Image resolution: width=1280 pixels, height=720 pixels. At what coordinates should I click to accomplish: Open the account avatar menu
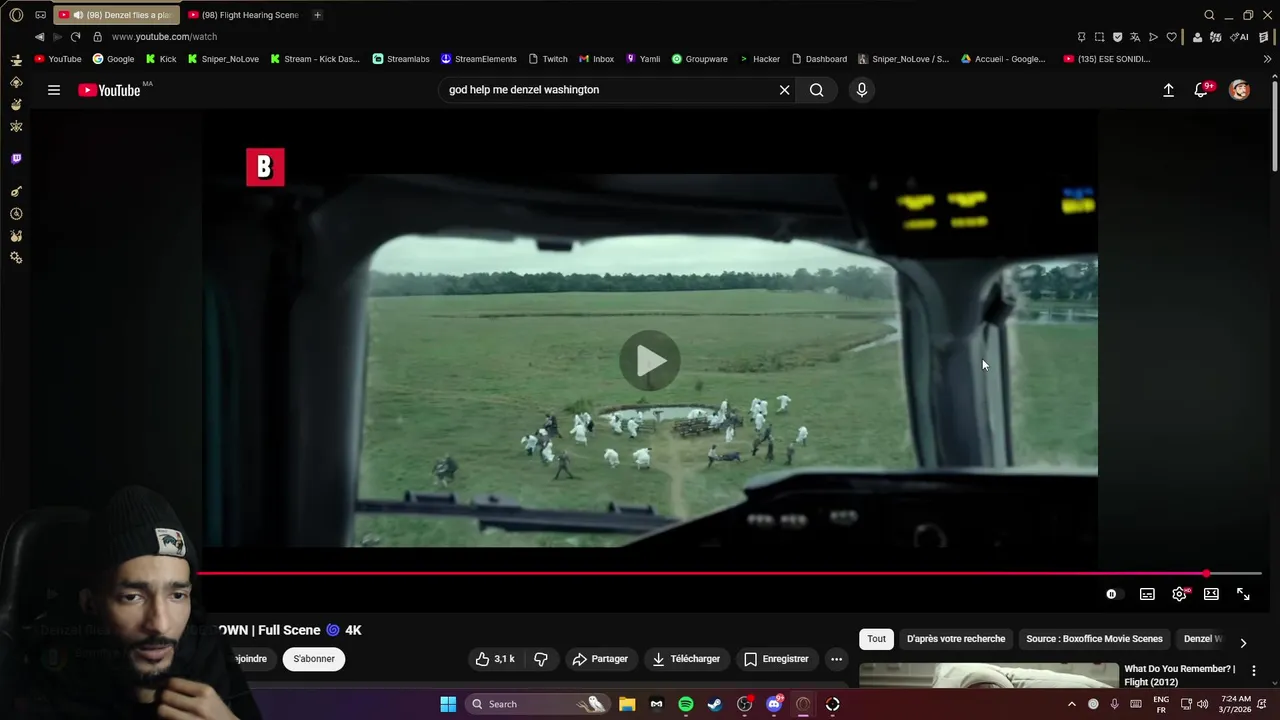point(1239,90)
